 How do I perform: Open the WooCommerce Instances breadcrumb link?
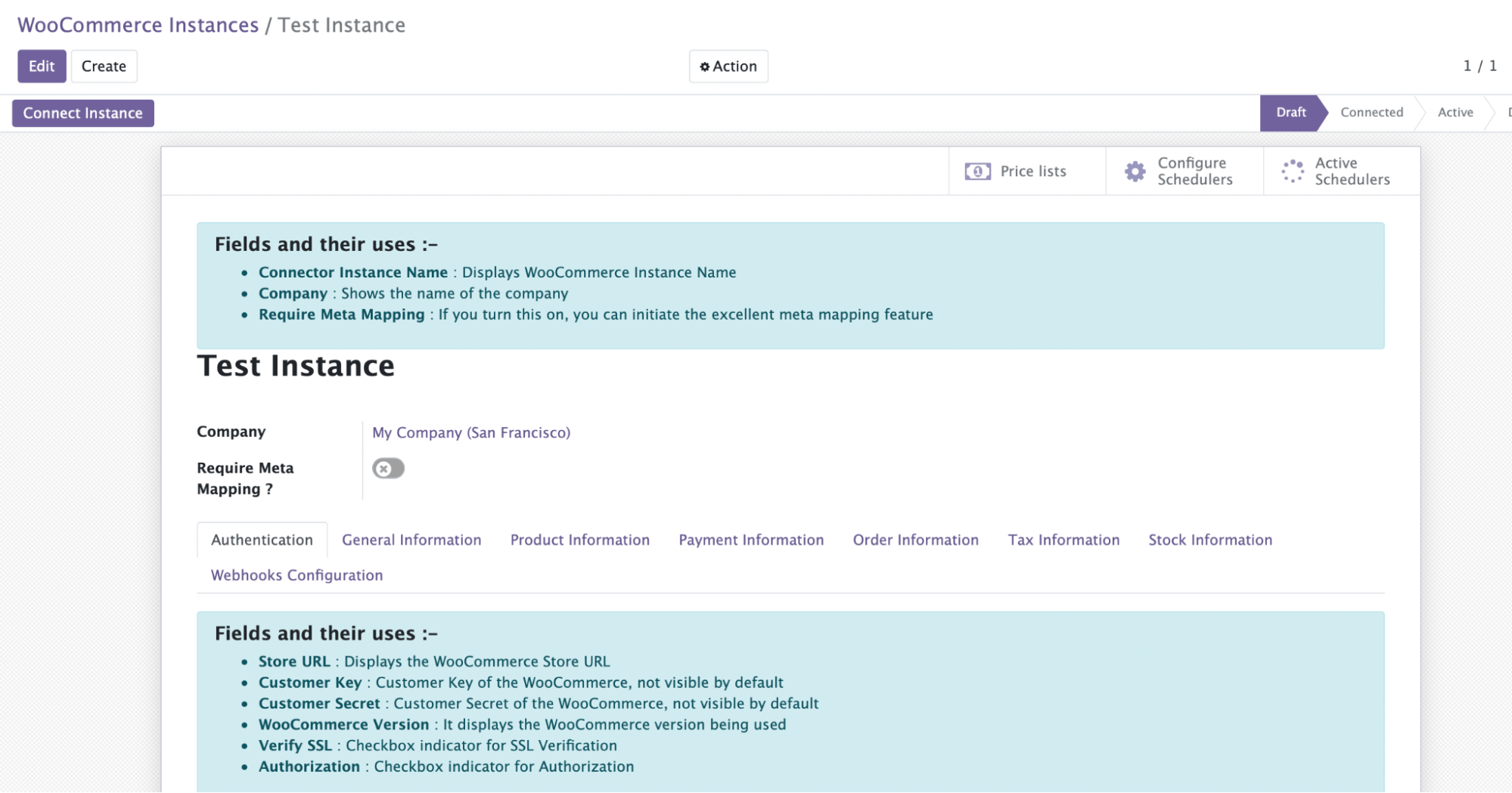tap(138, 25)
